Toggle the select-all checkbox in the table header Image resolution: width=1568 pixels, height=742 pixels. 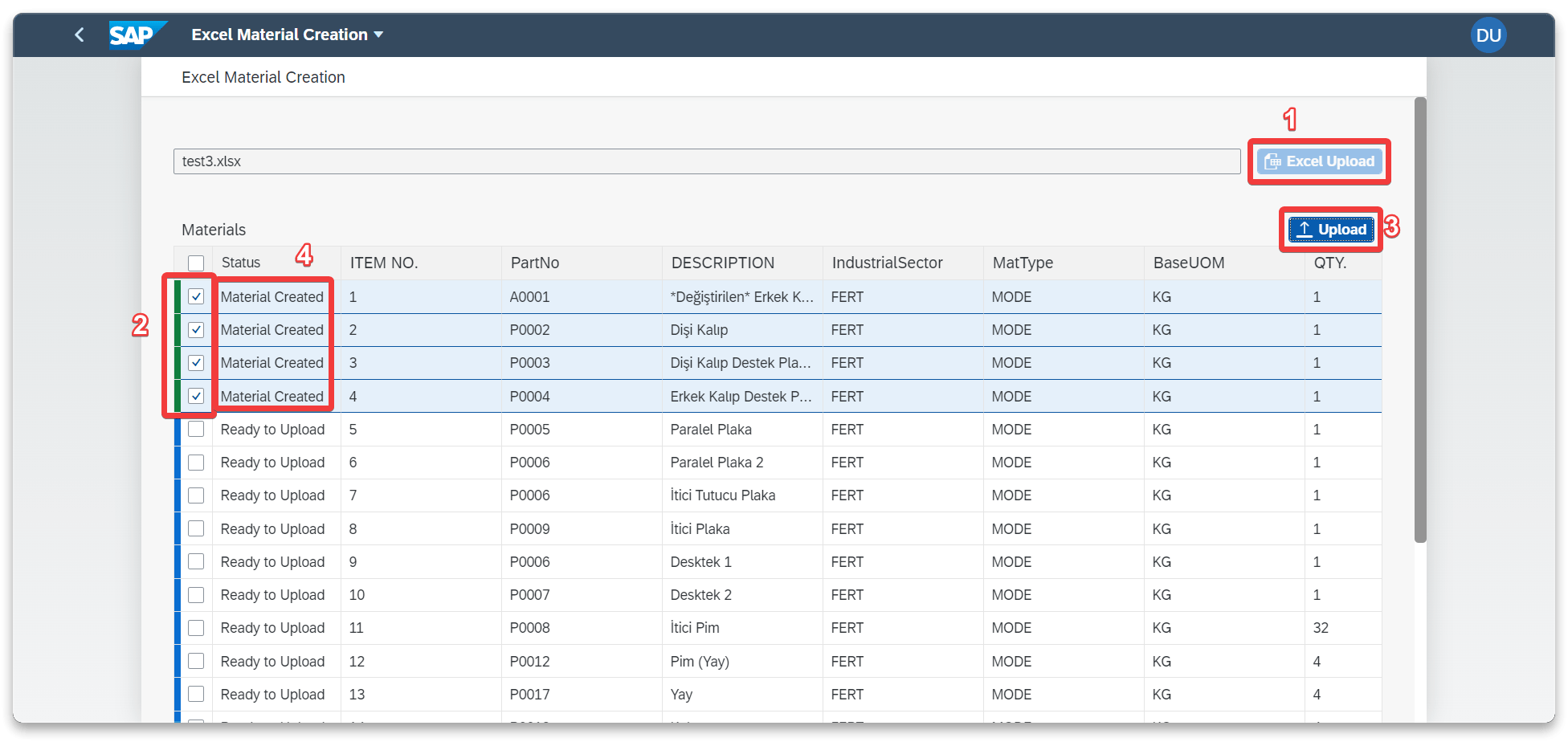196,262
